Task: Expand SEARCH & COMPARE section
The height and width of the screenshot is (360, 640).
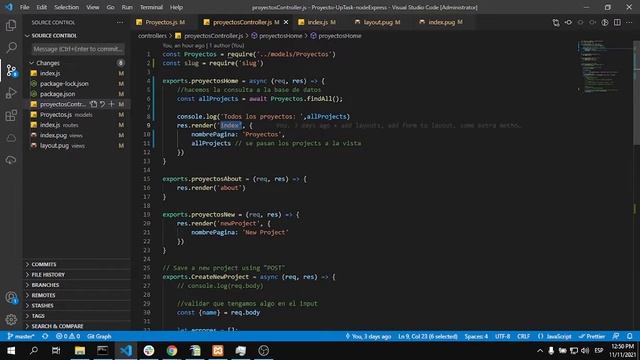Action: 77,326
